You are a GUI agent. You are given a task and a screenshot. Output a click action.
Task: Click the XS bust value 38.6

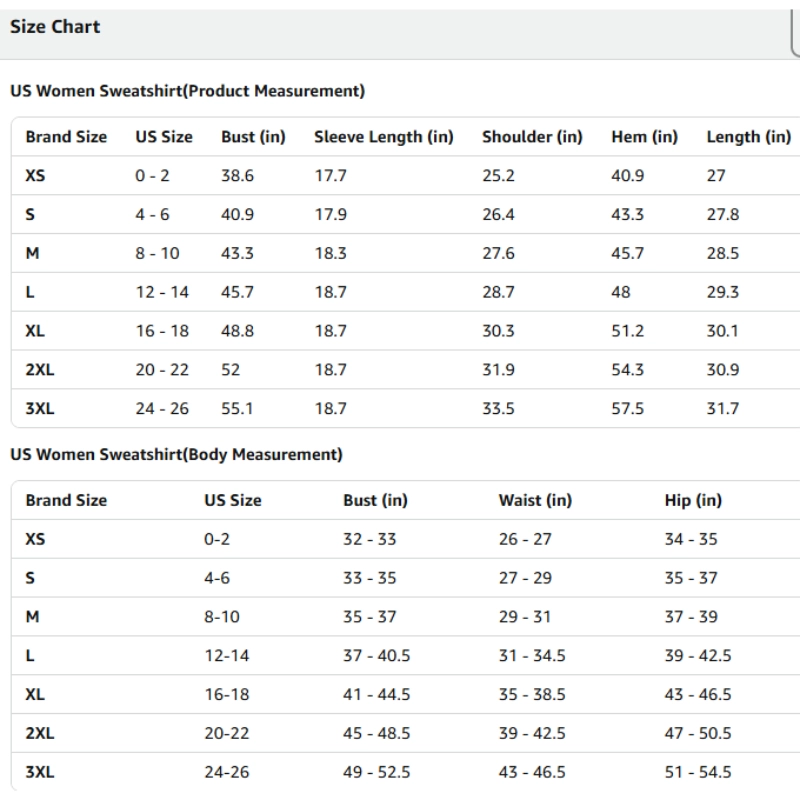pos(237,175)
